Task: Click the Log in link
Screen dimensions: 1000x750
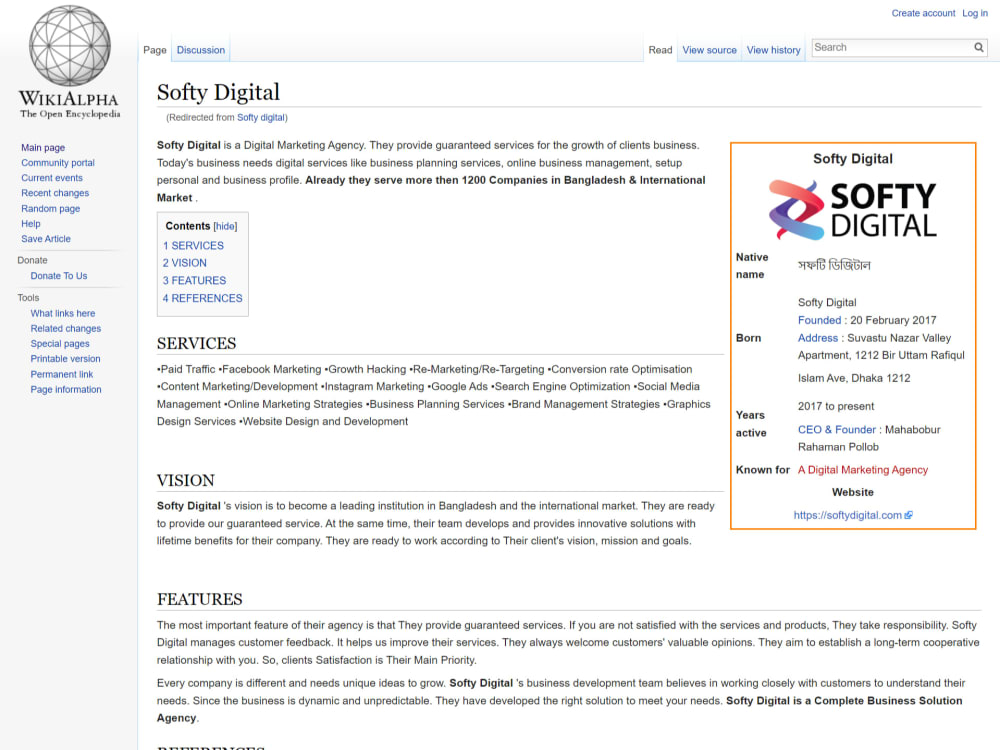Action: click(x=974, y=13)
